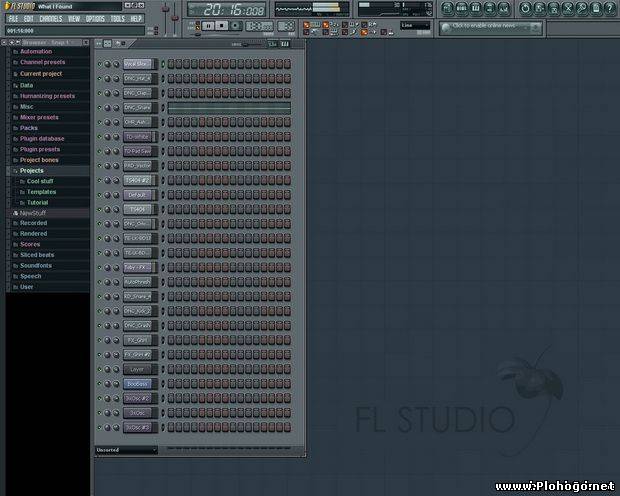Expand the Mixer presets folder

coord(39,117)
